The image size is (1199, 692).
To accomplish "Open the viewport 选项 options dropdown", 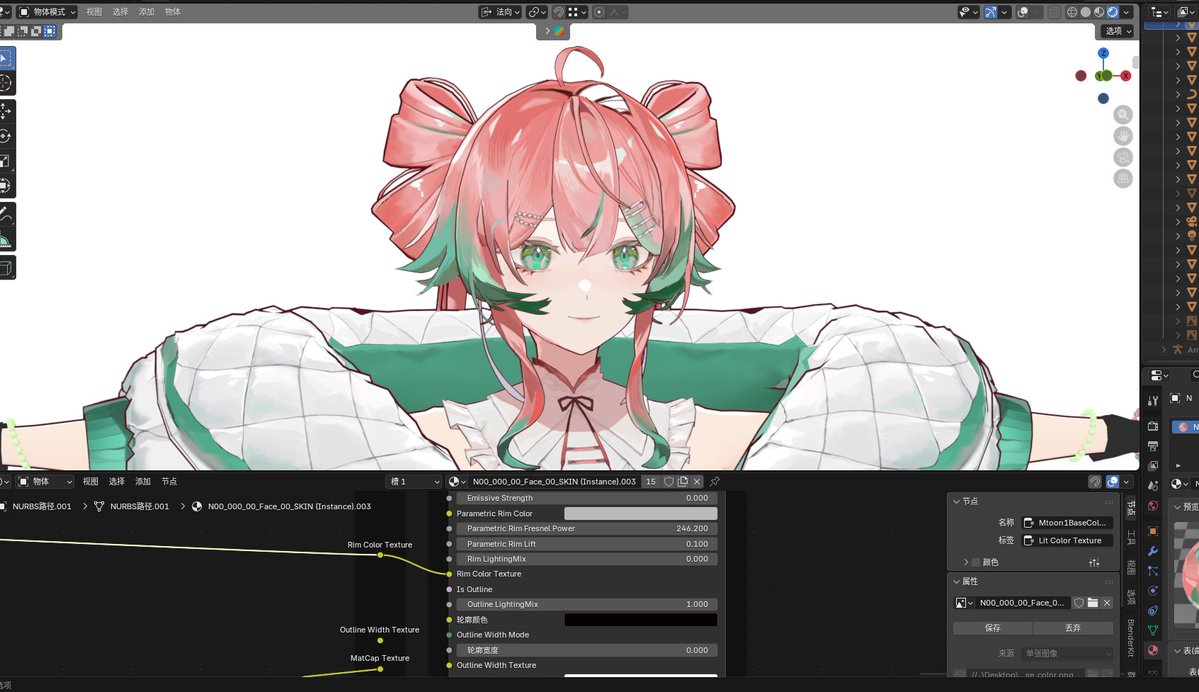I will click(x=1118, y=31).
